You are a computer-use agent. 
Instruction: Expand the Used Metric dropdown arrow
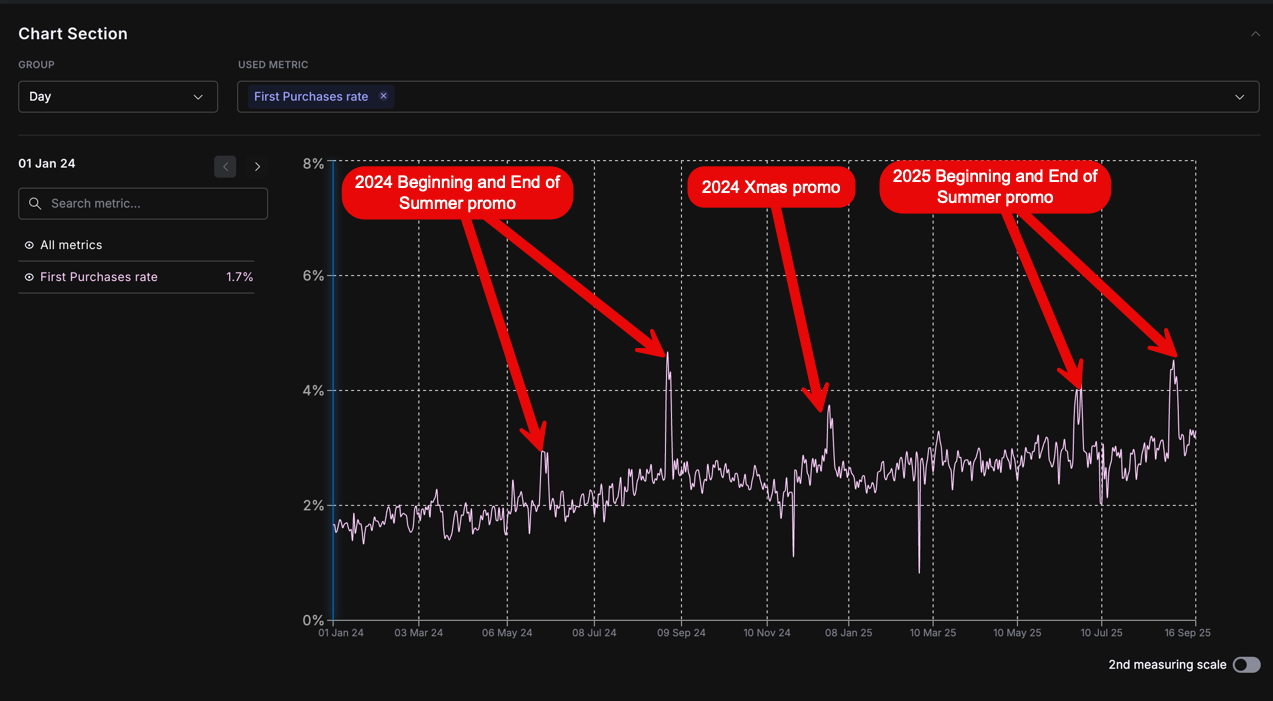click(x=1239, y=97)
